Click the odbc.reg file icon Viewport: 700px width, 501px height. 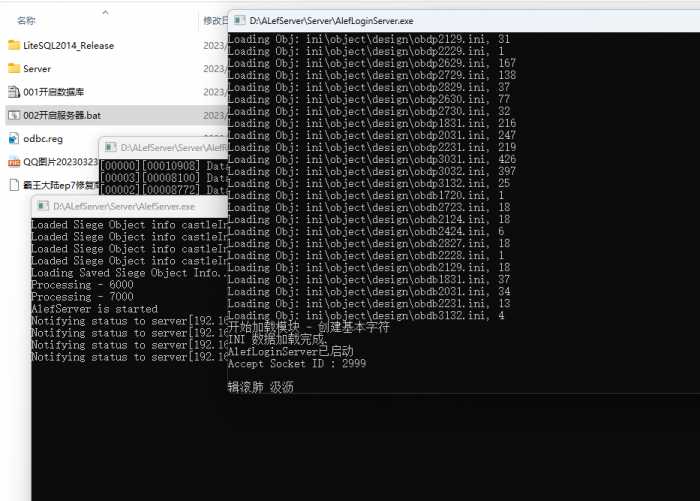click(x=14, y=138)
